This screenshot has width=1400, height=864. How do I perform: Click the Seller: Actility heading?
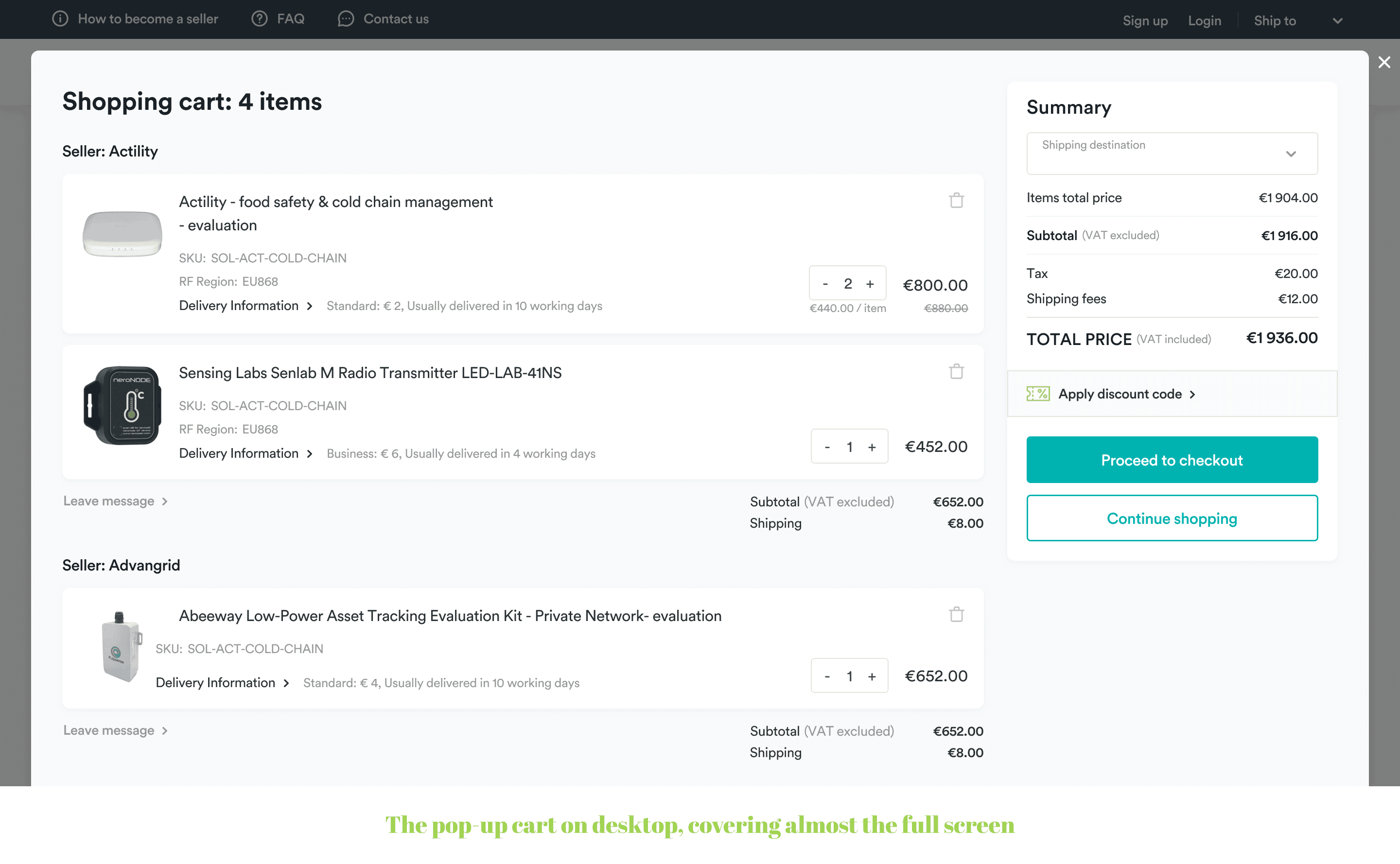click(110, 152)
